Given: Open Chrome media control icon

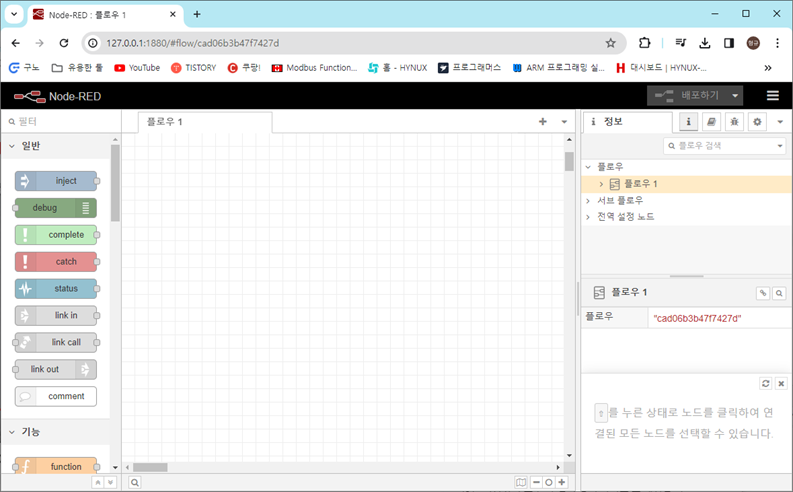Looking at the screenshot, I should pos(681,43).
